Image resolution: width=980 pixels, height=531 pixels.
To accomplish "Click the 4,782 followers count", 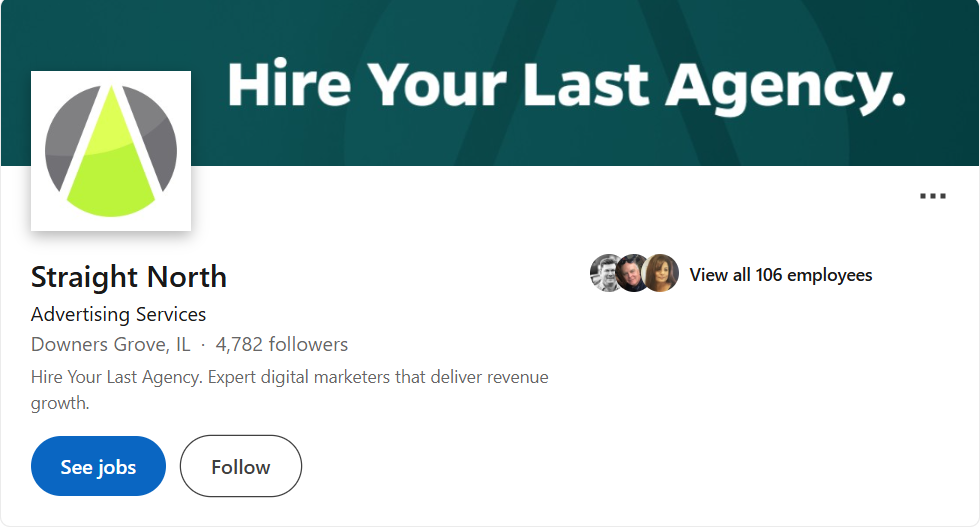I will 282,345.
